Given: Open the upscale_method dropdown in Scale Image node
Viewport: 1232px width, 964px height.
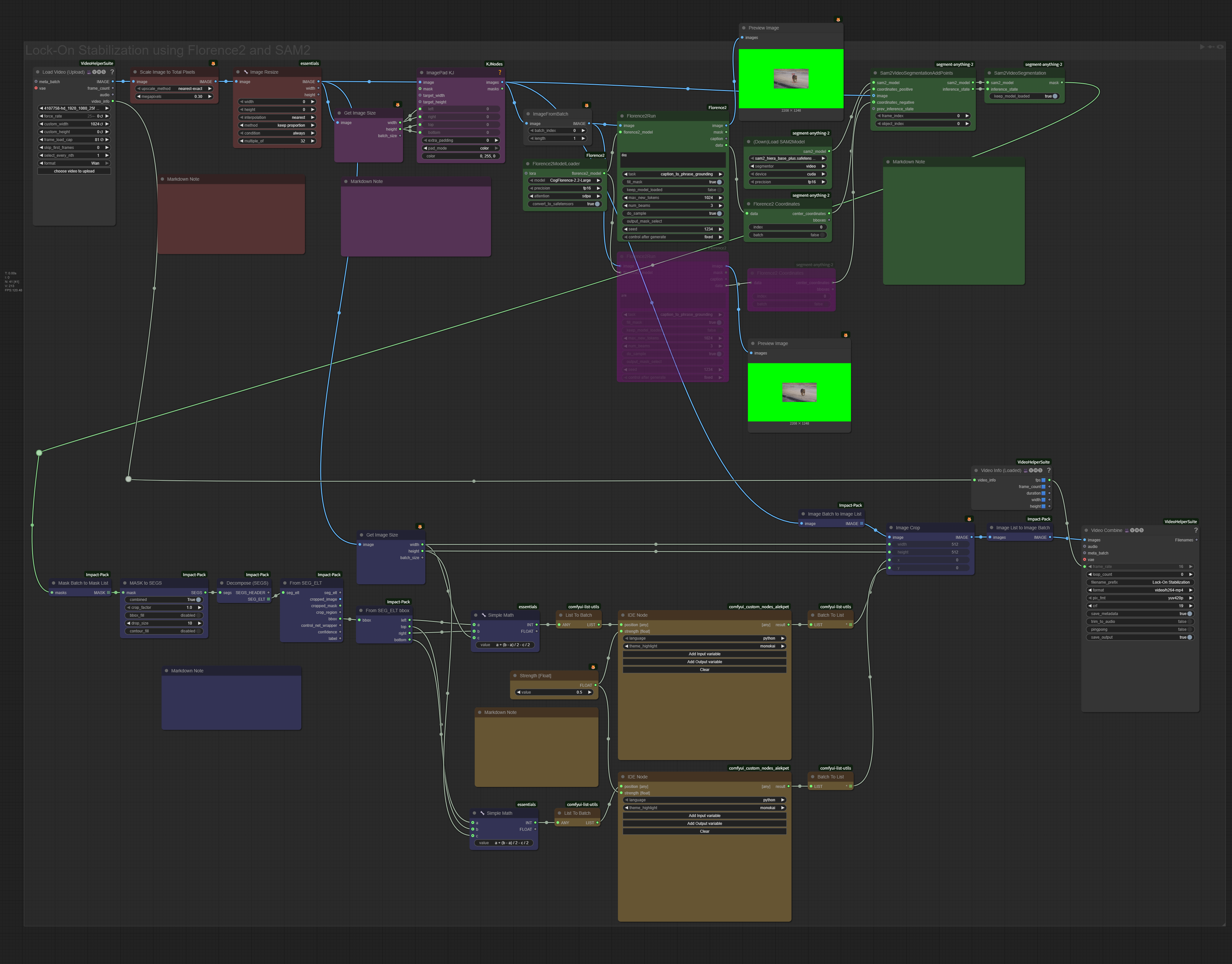Looking at the screenshot, I should pyautogui.click(x=174, y=89).
